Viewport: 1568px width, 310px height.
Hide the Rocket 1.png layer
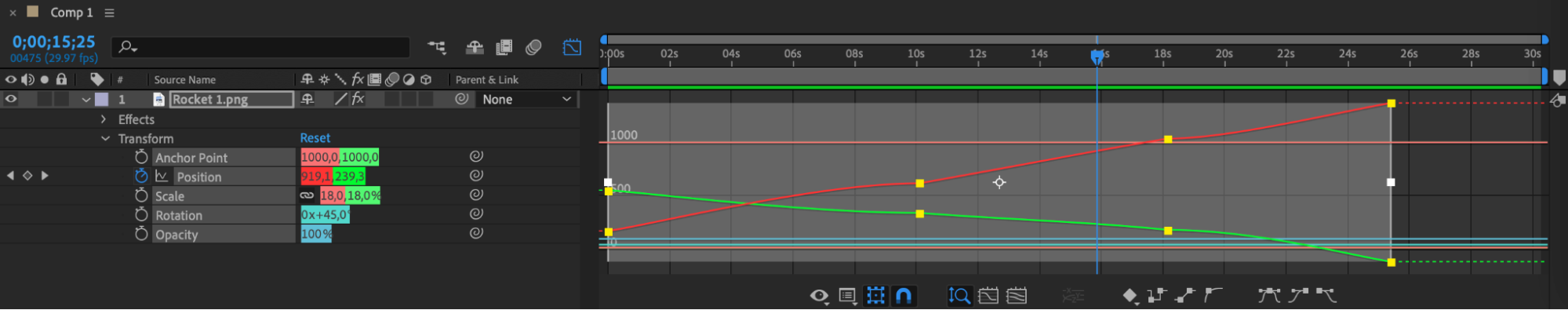point(11,99)
